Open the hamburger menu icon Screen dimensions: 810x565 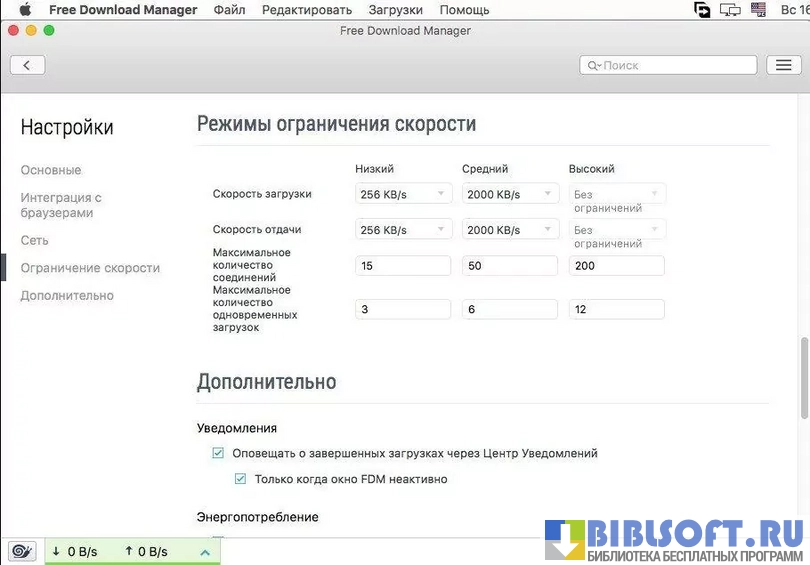(x=782, y=65)
